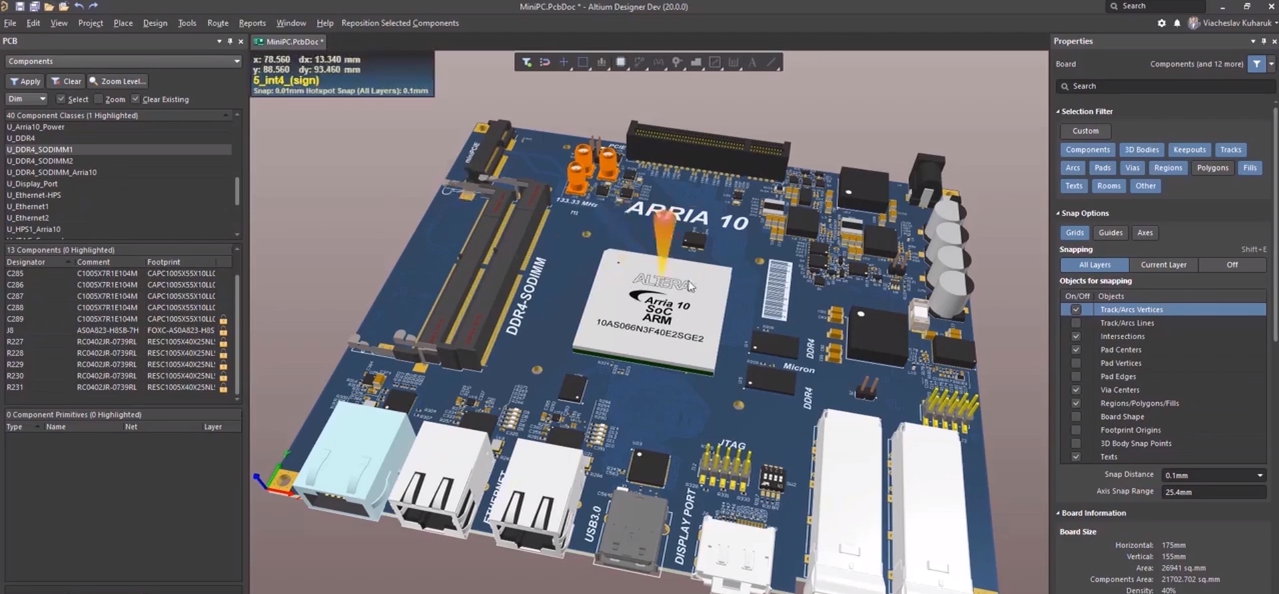This screenshot has height=594, width=1279.
Task: Click the Apply button in PCB panel
Action: 25,81
